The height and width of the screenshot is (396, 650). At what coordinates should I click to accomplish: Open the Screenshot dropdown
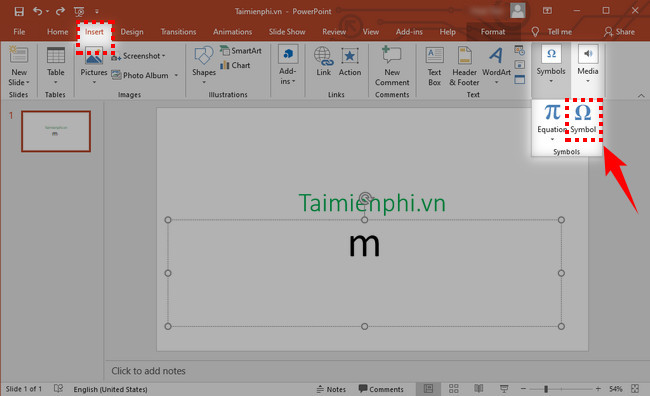pos(138,56)
